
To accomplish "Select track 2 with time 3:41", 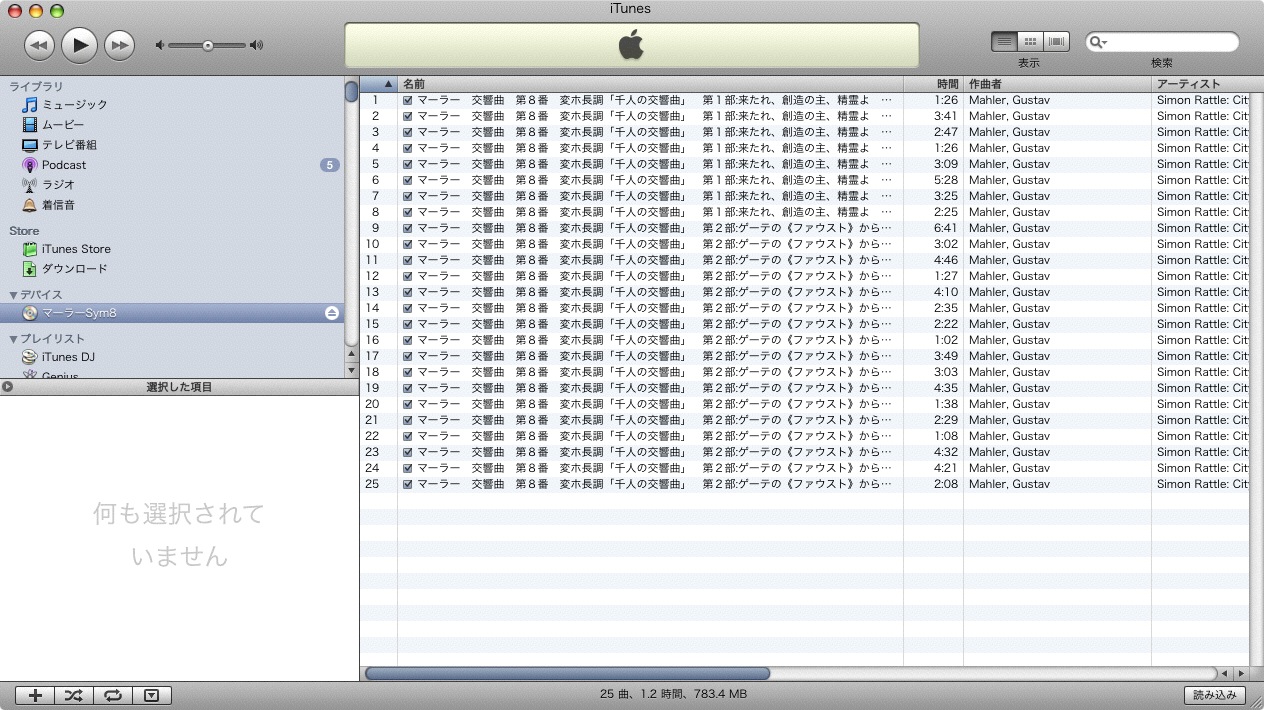I will 804,116.
